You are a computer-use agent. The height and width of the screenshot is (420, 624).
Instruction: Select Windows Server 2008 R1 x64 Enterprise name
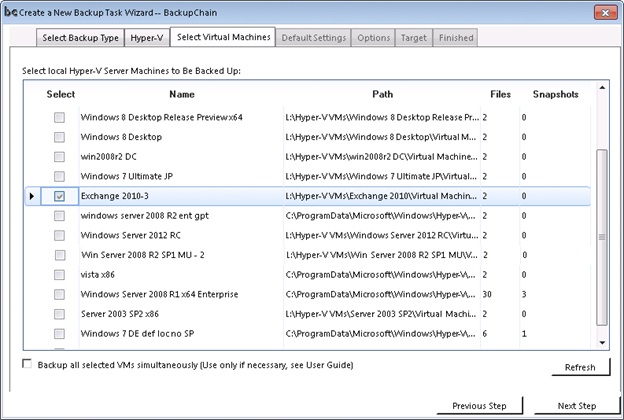click(181, 294)
